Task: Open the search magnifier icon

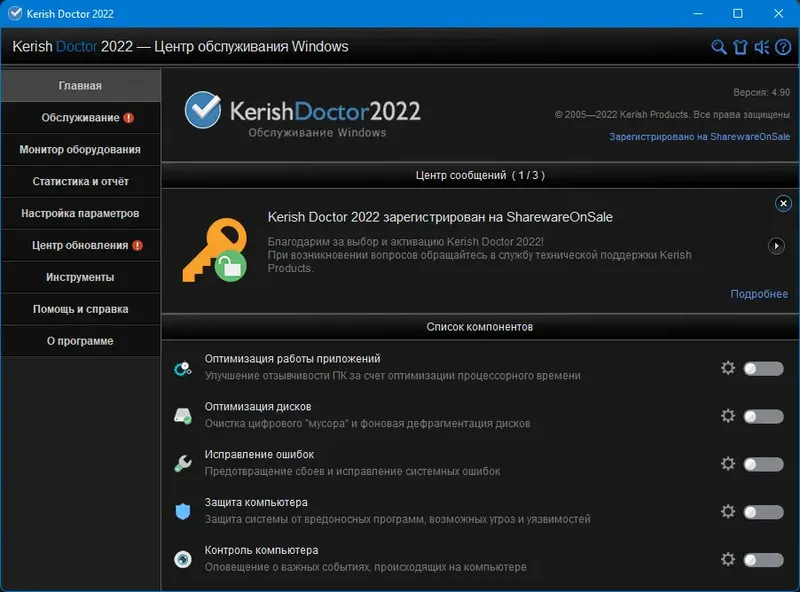Action: click(719, 46)
